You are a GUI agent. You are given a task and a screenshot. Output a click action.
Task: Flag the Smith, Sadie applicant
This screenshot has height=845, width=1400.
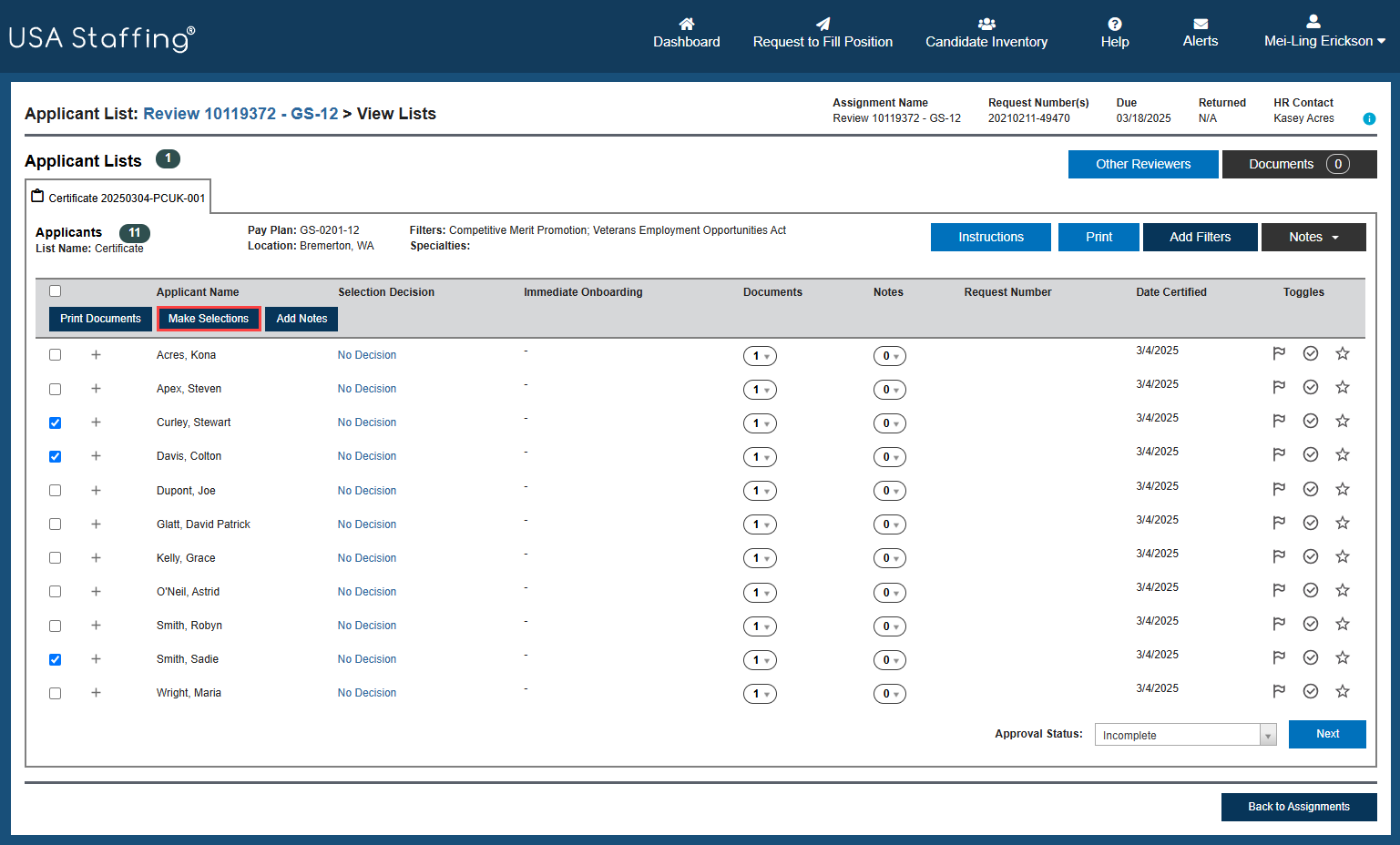[1279, 657]
